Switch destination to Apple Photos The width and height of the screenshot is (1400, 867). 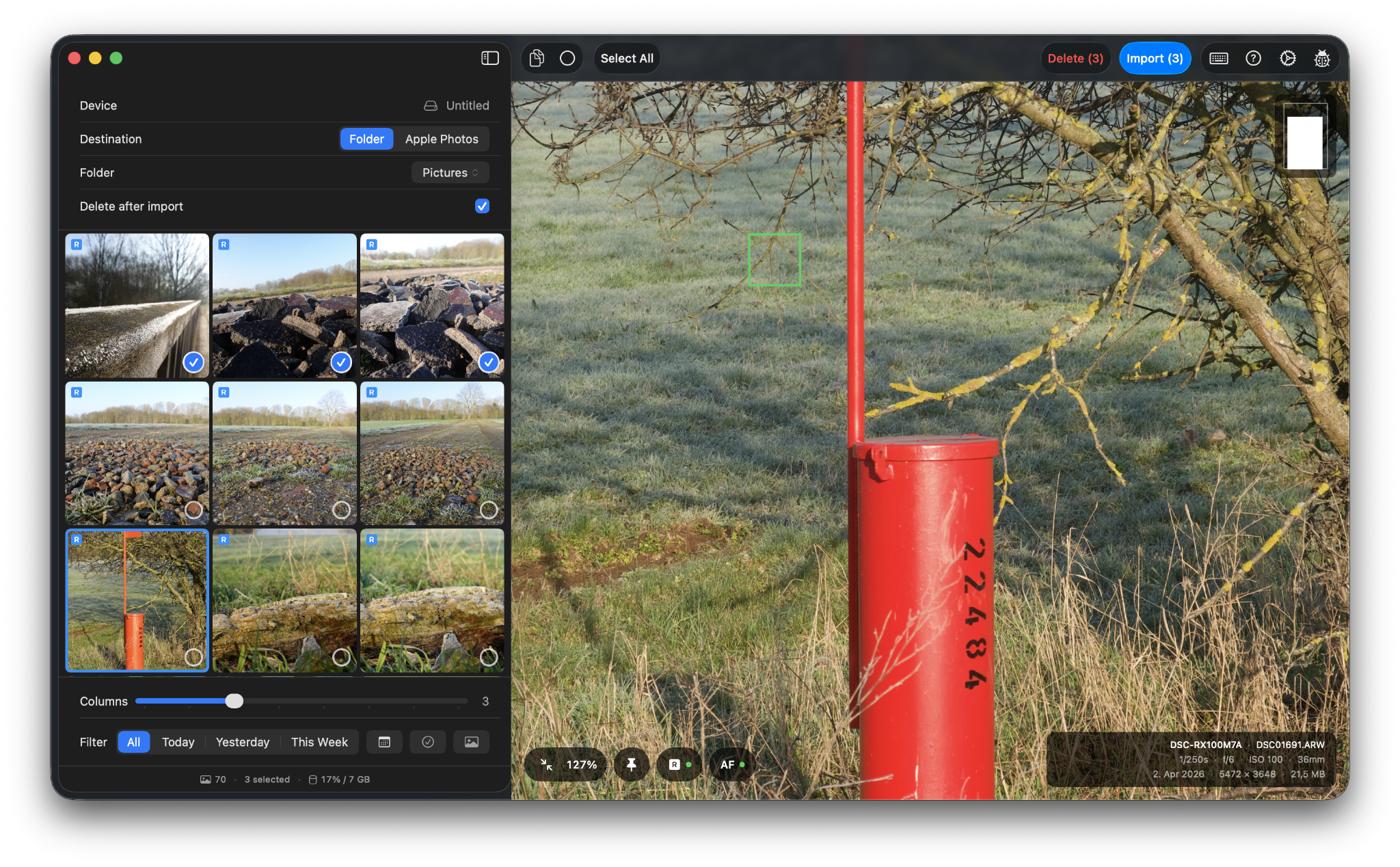tap(441, 139)
